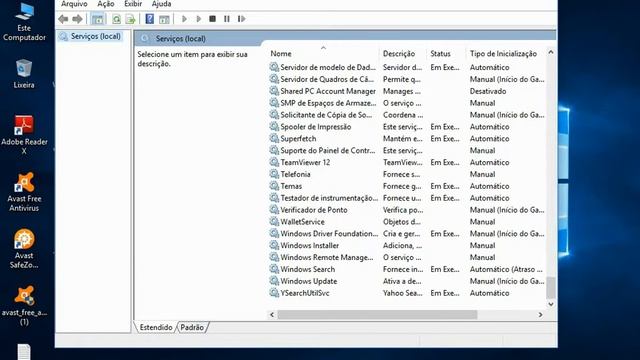
Task: Select the Adobe Reader X desktop shortcut
Action: [x=24, y=135]
